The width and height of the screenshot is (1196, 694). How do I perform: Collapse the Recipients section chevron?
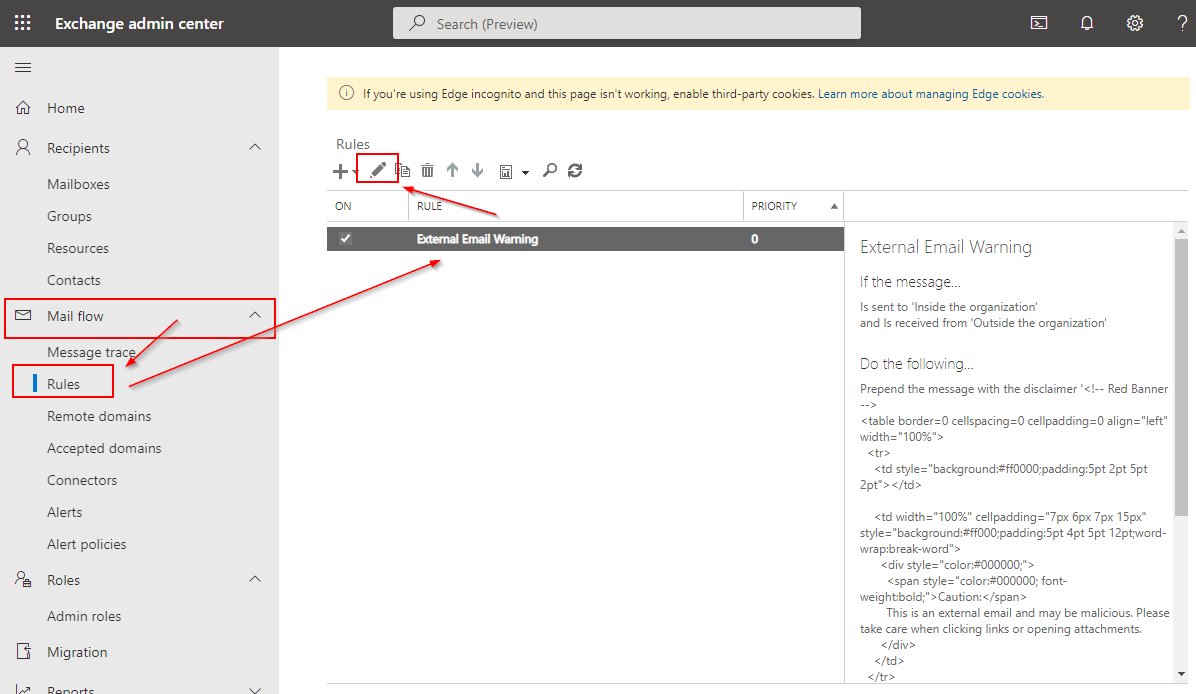[255, 147]
